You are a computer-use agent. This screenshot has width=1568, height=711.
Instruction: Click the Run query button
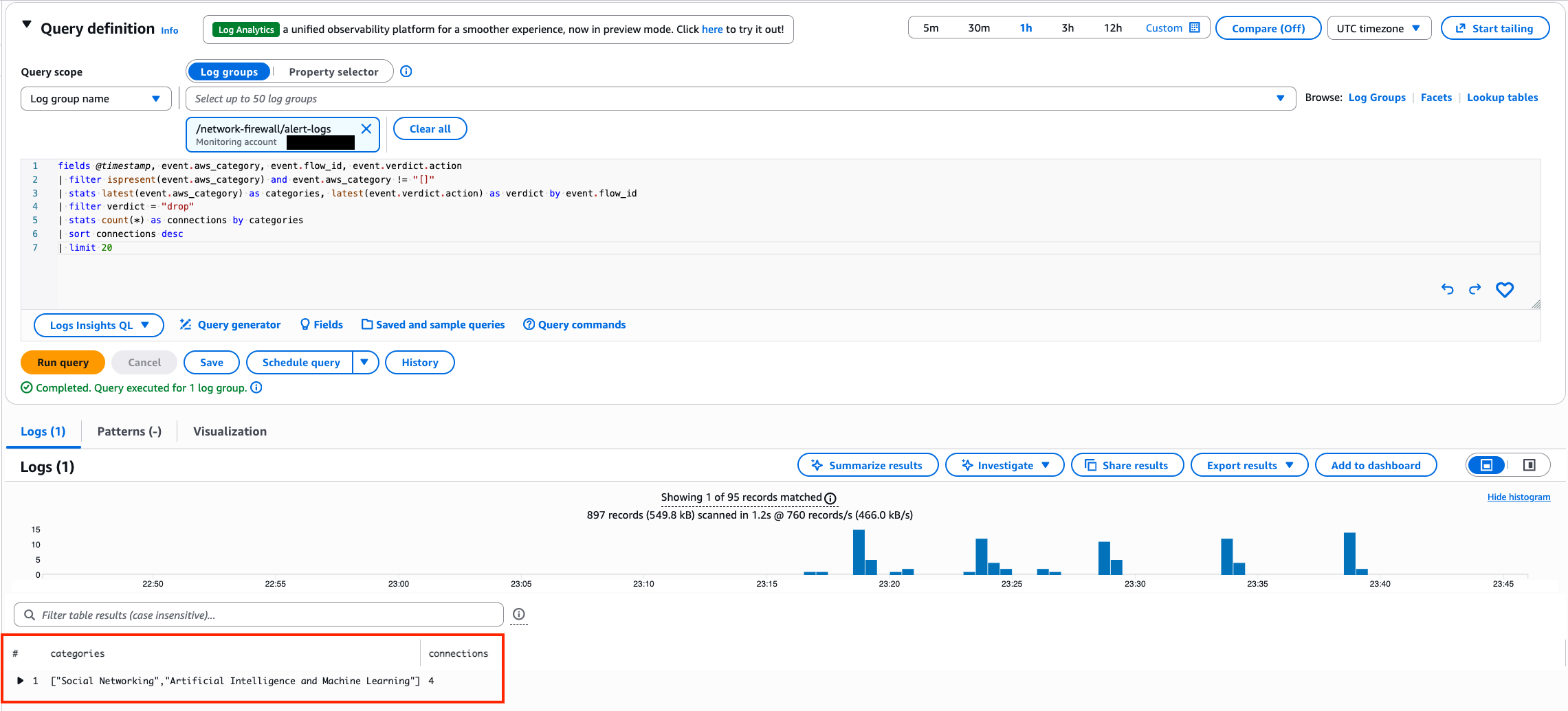point(63,362)
